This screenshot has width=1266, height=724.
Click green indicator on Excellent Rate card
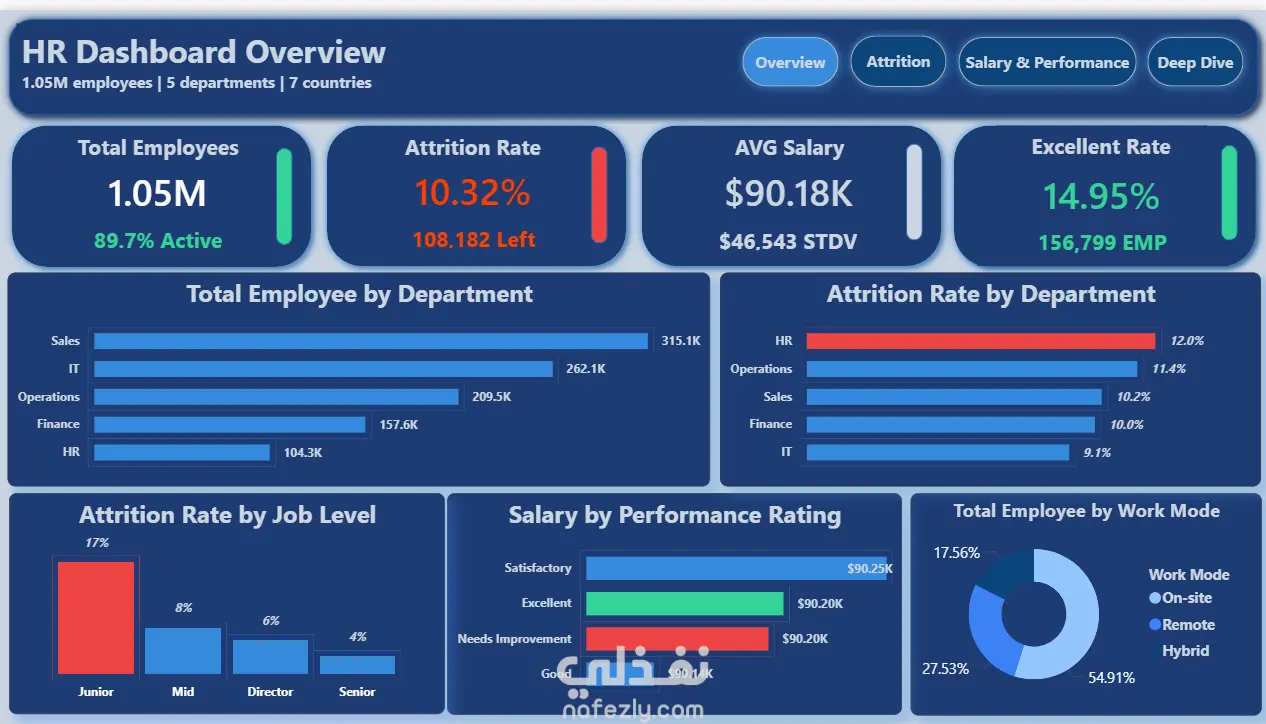1229,192
